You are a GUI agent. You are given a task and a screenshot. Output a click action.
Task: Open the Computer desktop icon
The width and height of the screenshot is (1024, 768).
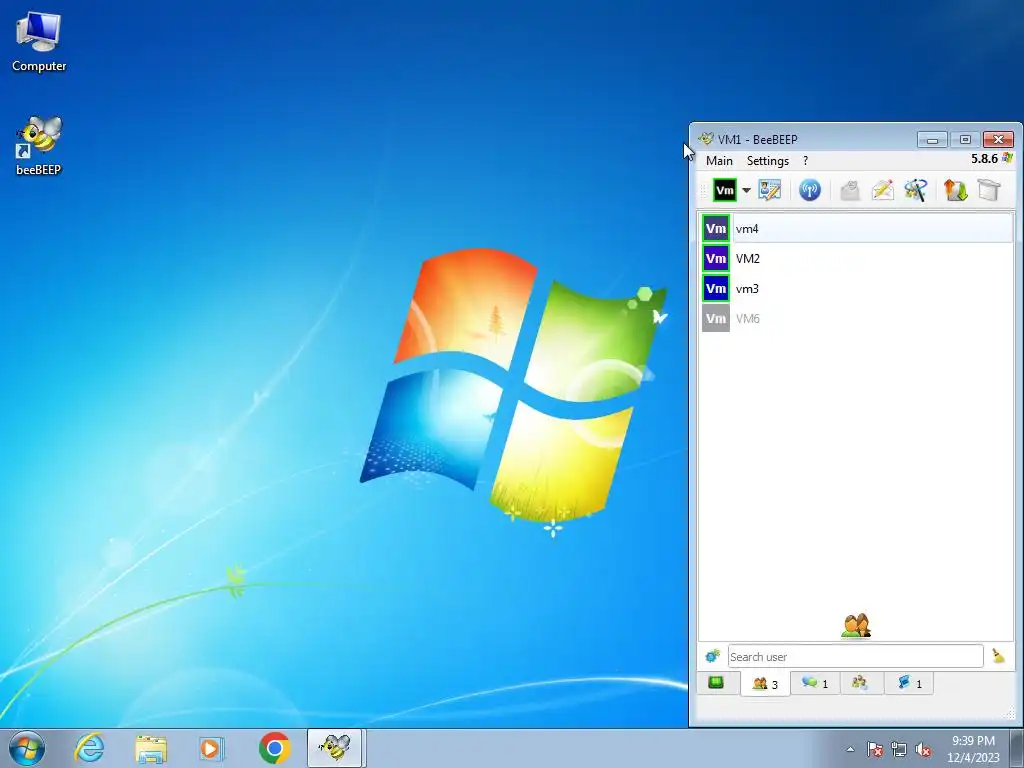tap(39, 41)
